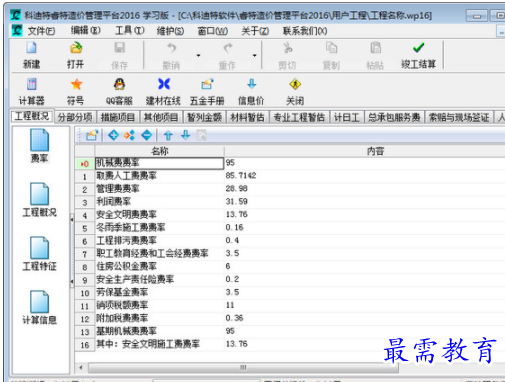Click the open-folder icon in grid toolbar
Viewport: 505px width, 382px height.
click(92, 135)
